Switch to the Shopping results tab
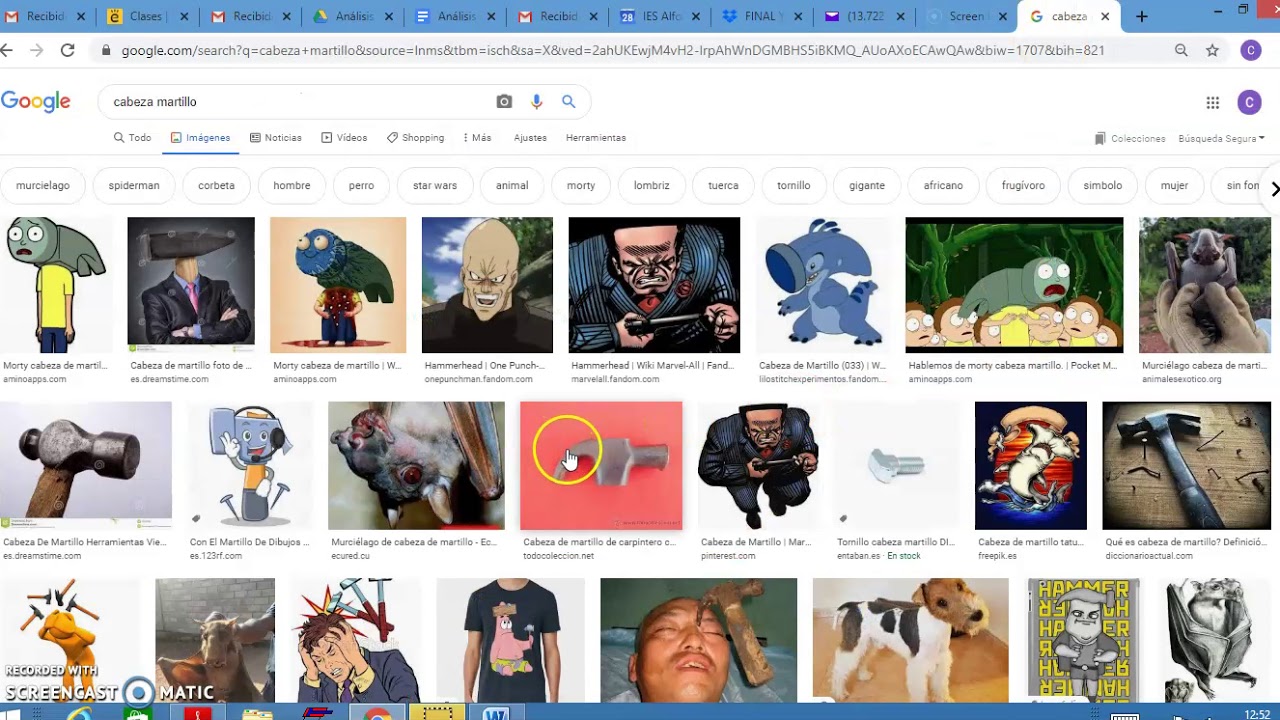The image size is (1280, 720). click(x=415, y=138)
